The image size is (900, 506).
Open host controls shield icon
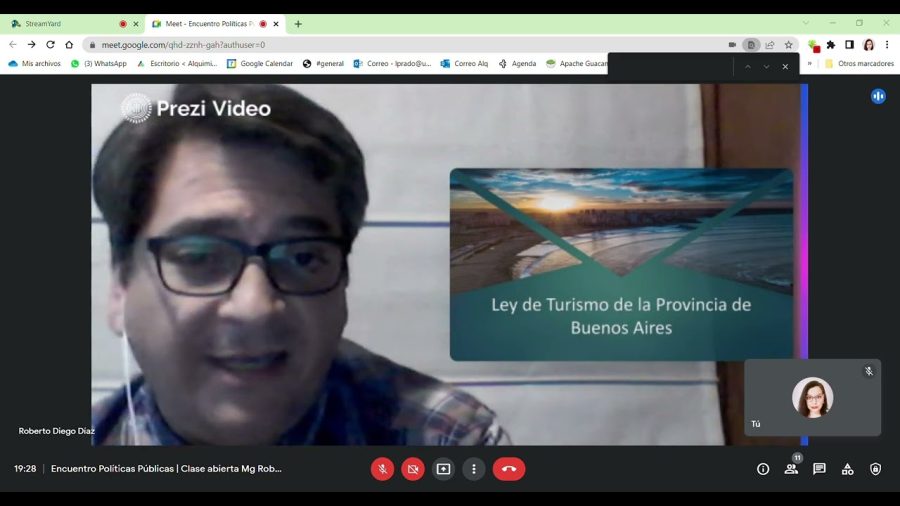tap(875, 469)
